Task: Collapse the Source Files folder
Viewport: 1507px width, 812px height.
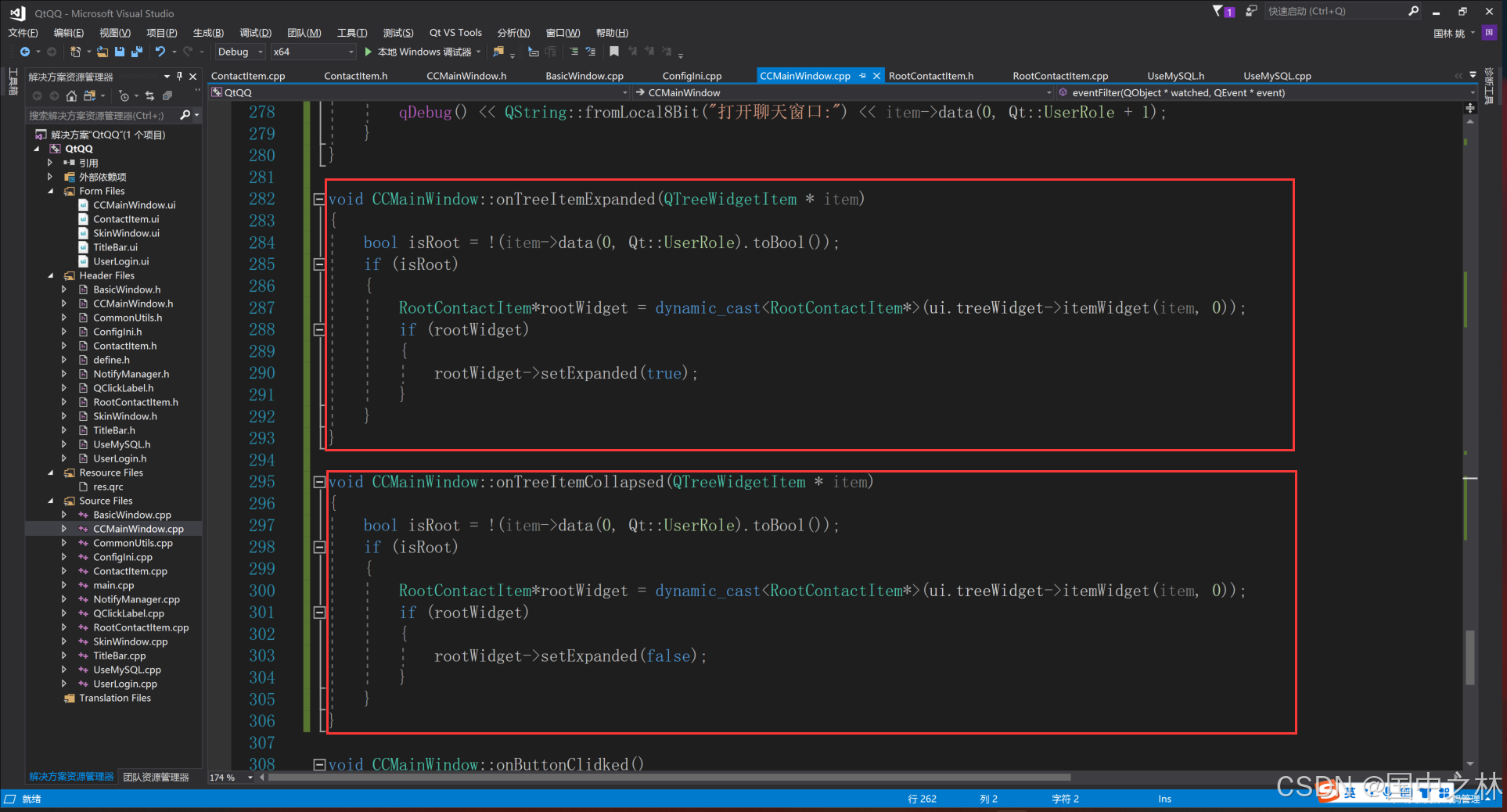Action: [51, 501]
